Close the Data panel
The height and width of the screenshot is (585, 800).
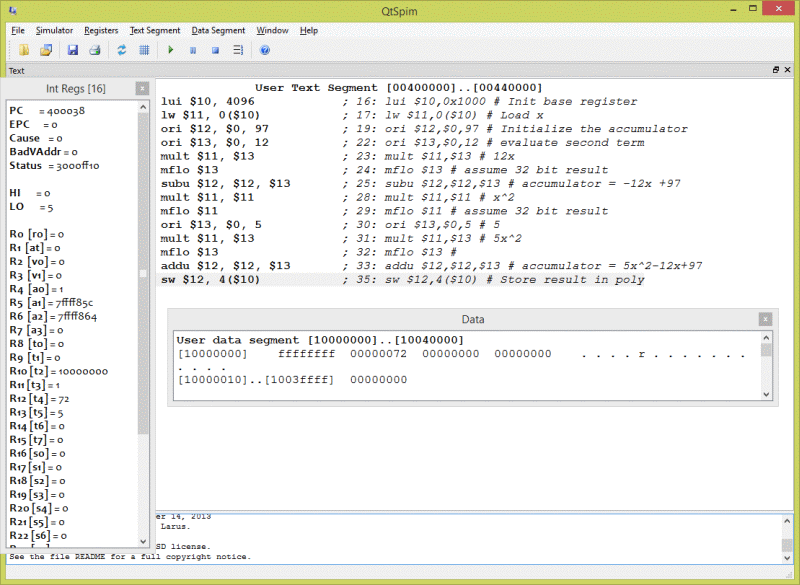(x=765, y=319)
